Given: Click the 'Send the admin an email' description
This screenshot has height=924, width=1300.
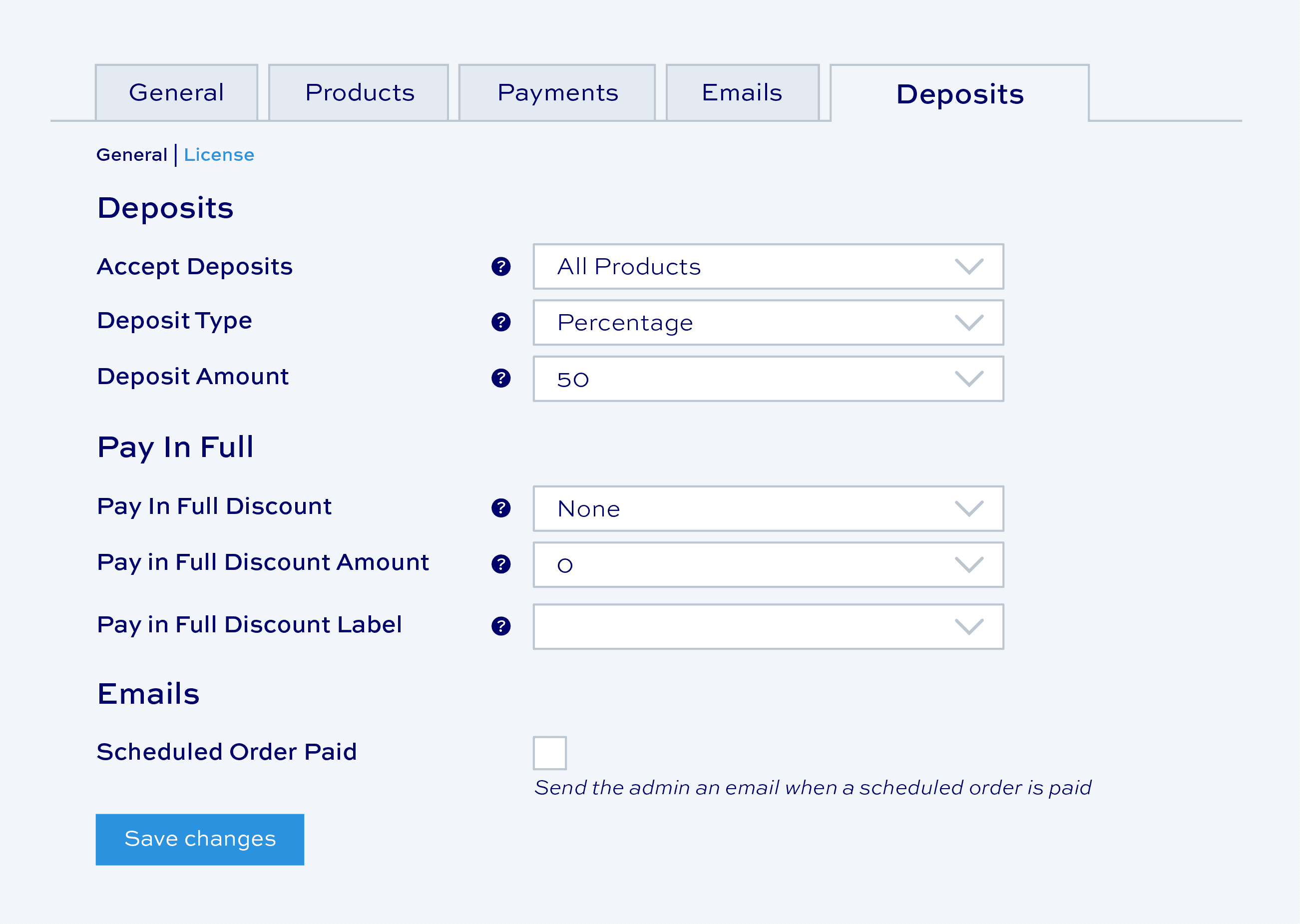Looking at the screenshot, I should [x=813, y=788].
